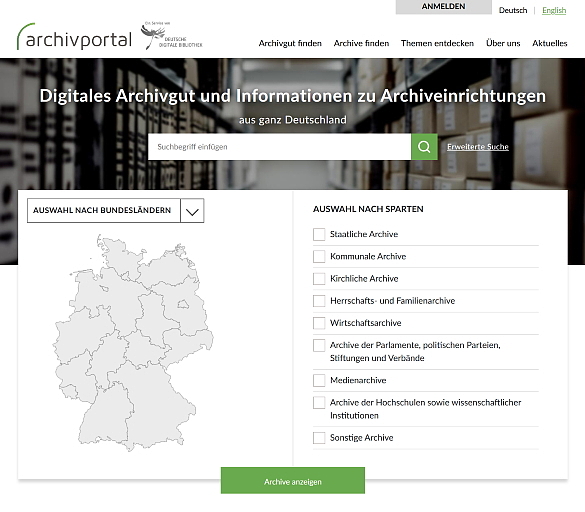The height and width of the screenshot is (512, 585).
Task: Tick the Kommunale Archive checkbox
Action: (319, 256)
